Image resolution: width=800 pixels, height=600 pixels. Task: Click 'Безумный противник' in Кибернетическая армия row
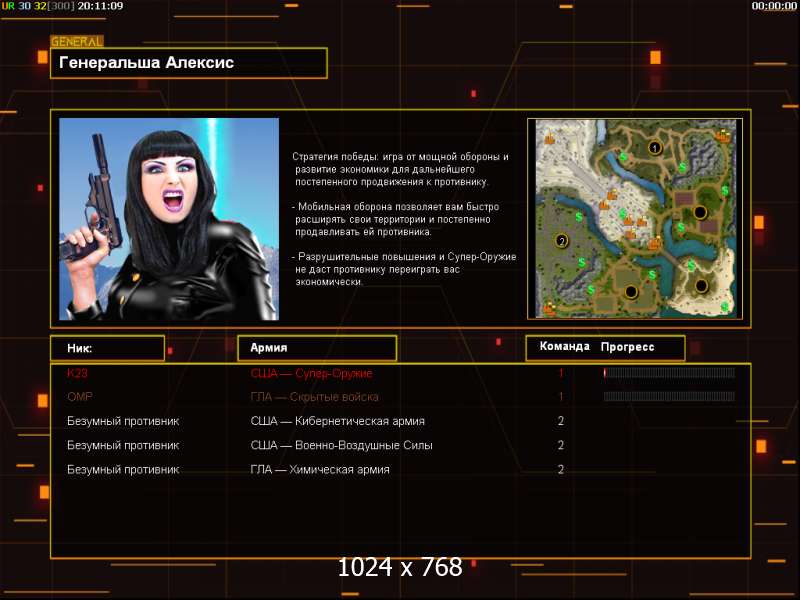(123, 421)
